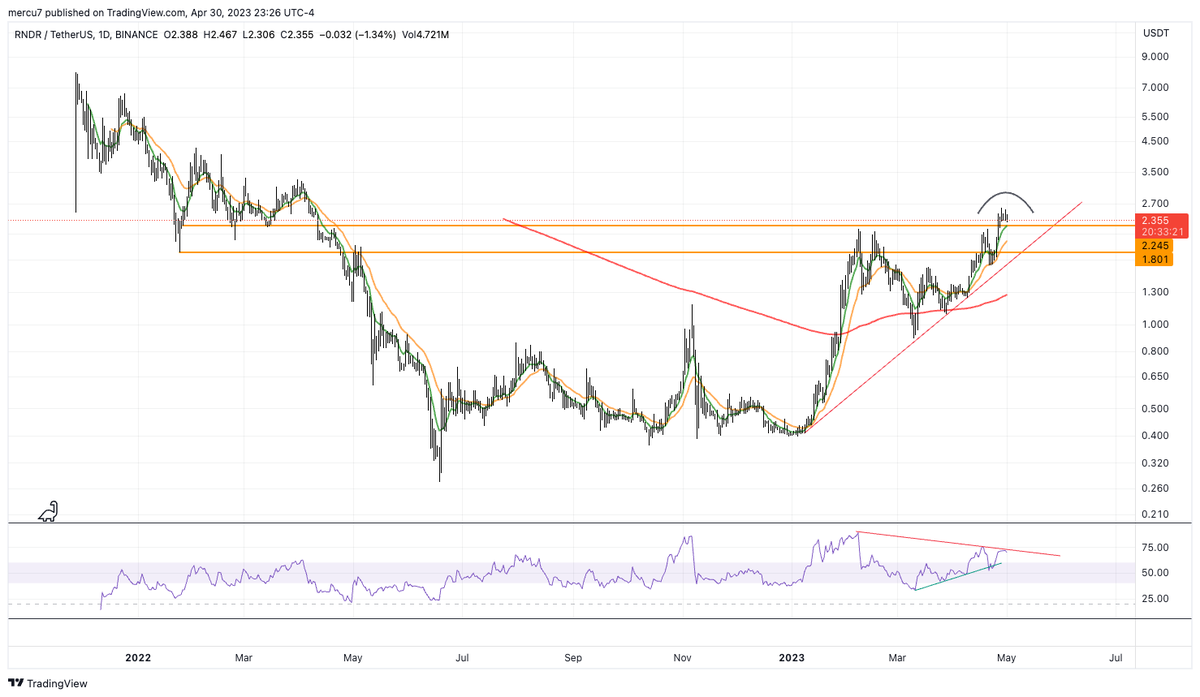Click the RSI 50.00 axis label
The height and width of the screenshot is (697, 1200).
click(x=1156, y=572)
